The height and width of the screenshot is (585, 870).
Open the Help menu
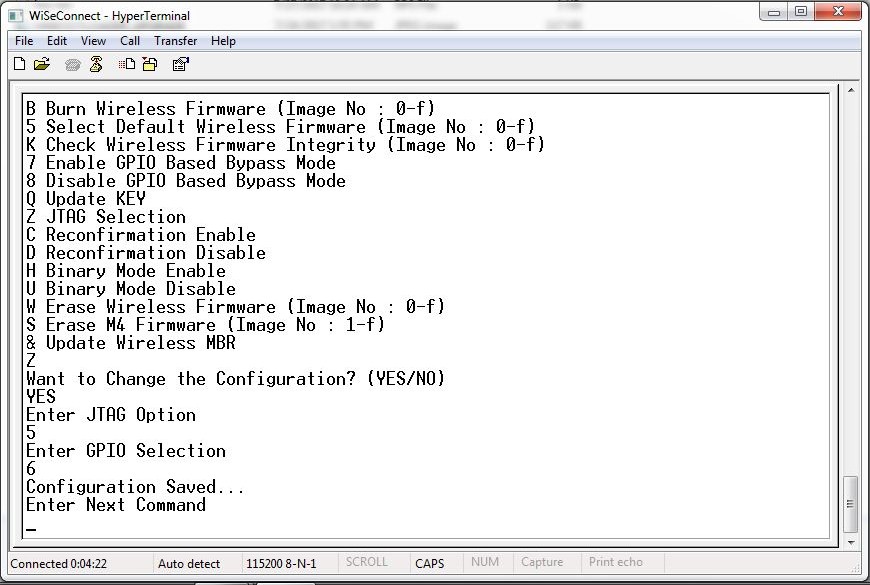223,41
